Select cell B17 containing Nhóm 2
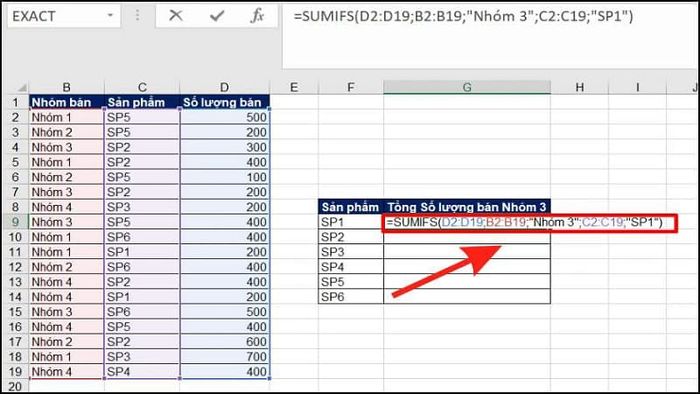This screenshot has height=394, width=700. click(x=66, y=342)
